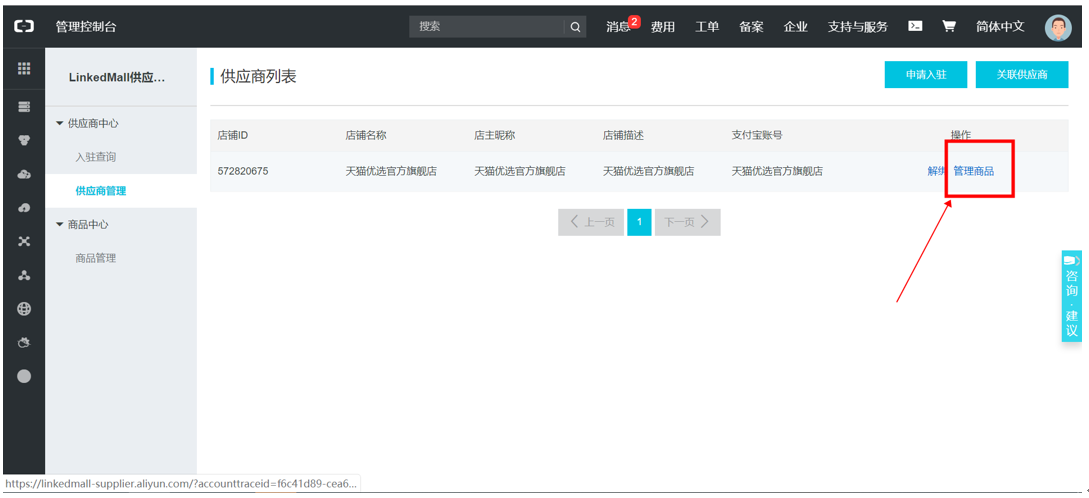Click the cloud gear icon in sidebar
Image resolution: width=1089 pixels, height=498 pixels.
[24, 342]
